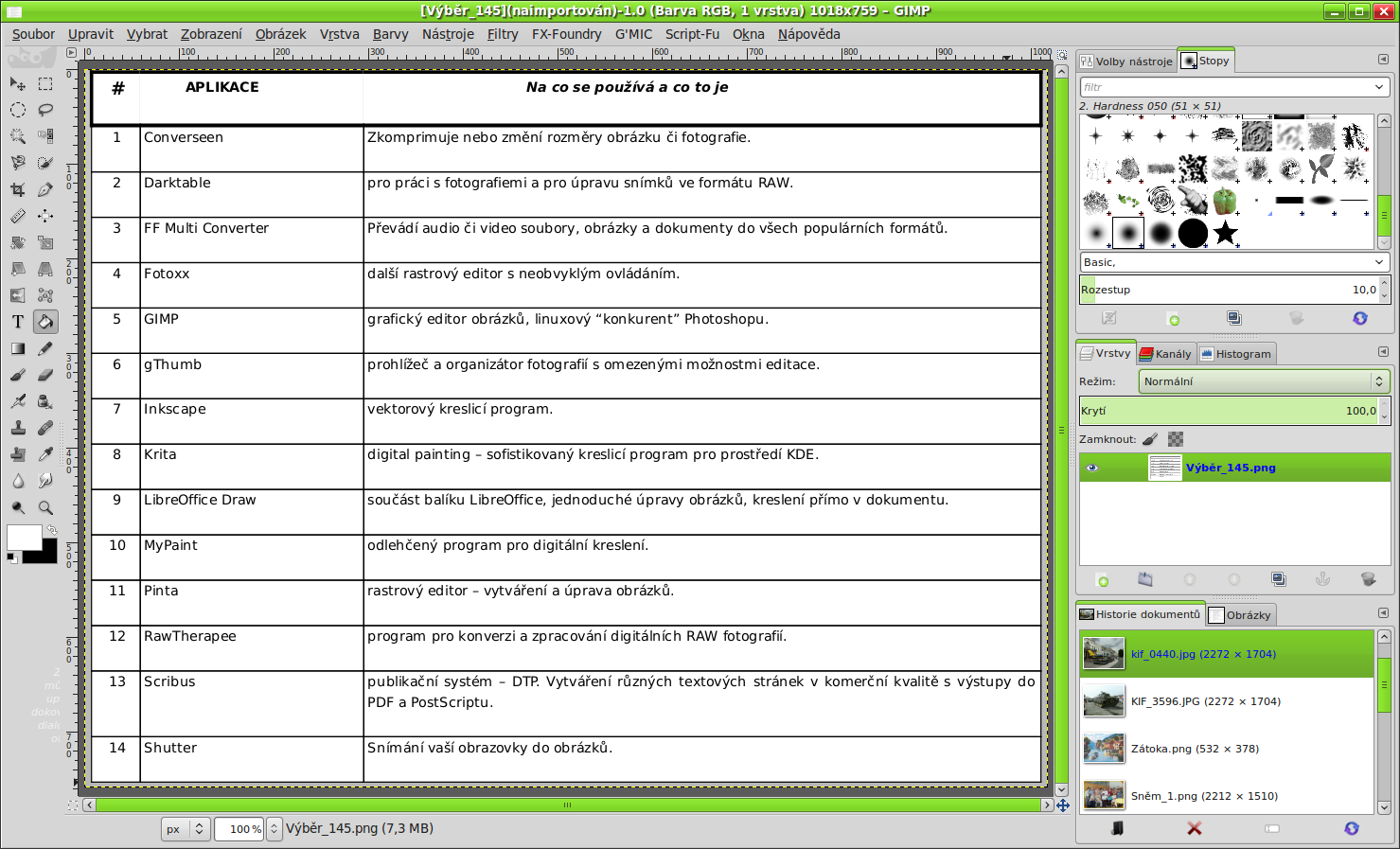The width and height of the screenshot is (1400, 849).
Task: Open the Filtry menu
Action: (x=503, y=34)
